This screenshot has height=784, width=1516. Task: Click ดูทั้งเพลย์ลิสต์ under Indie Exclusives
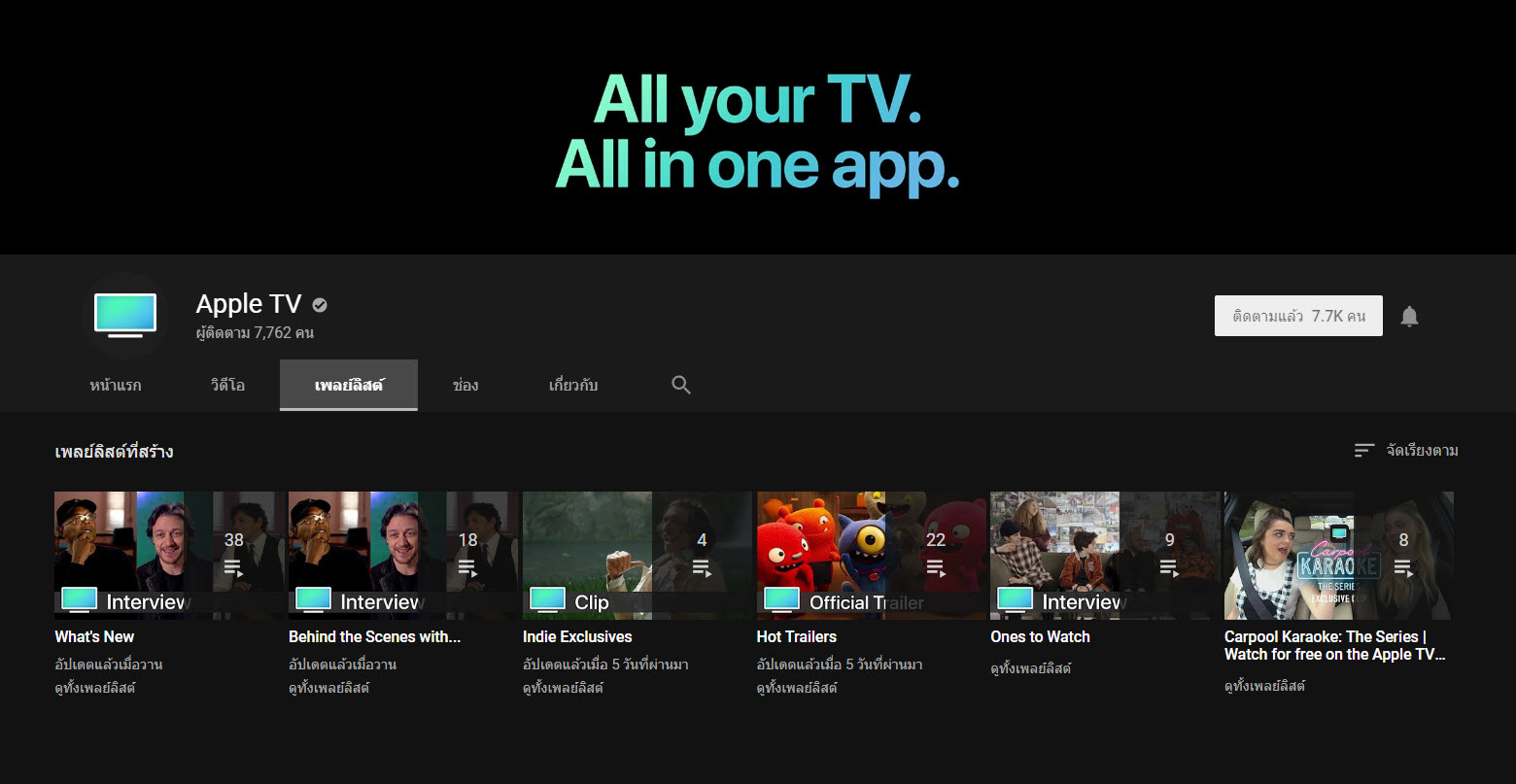click(563, 687)
